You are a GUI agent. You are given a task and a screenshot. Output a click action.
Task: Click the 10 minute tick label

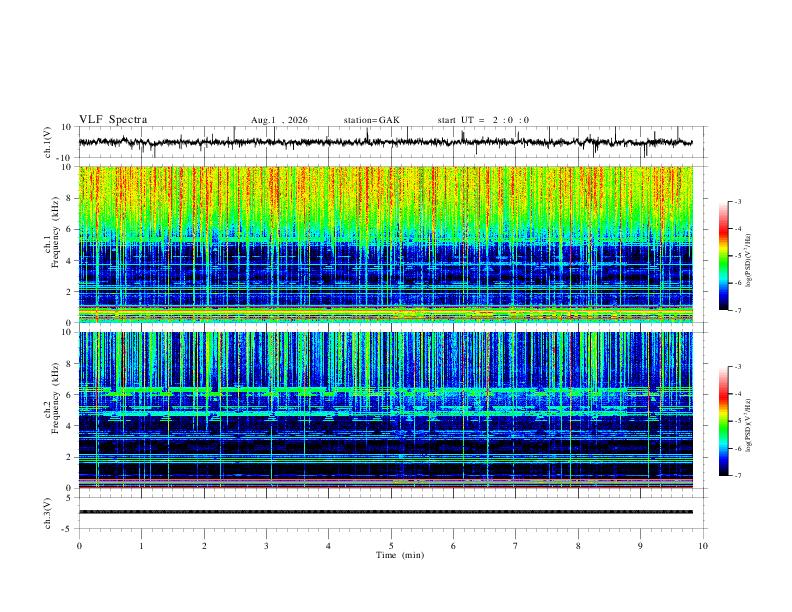point(703,546)
